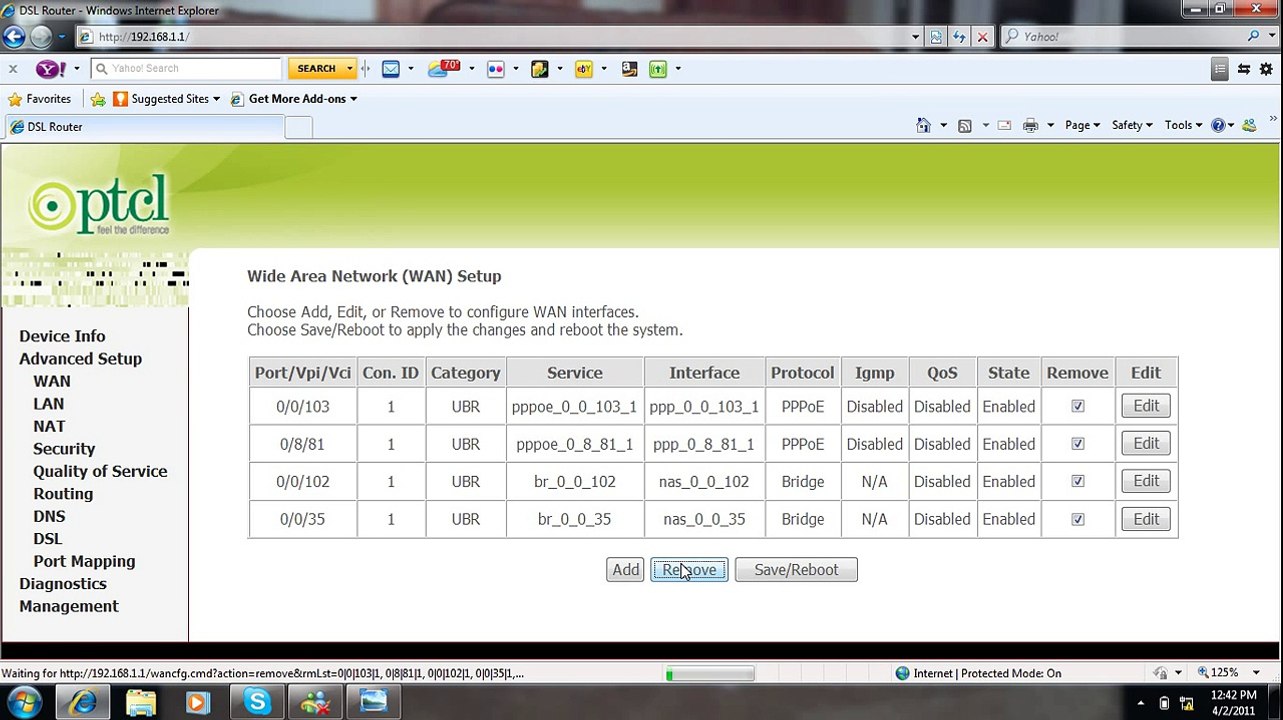Expand the Home button dropdown arrow
The image size is (1283, 720).
[943, 126]
